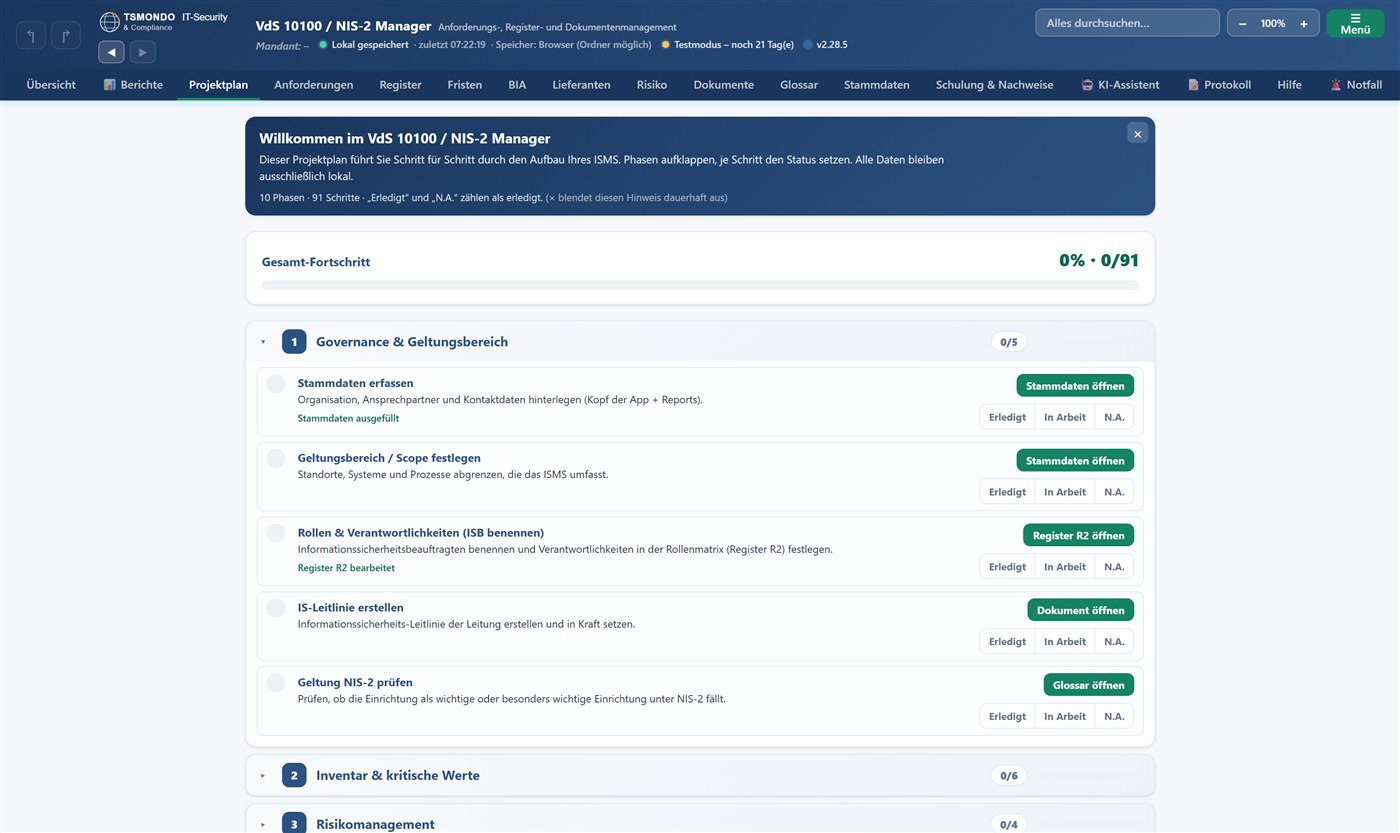Click the Glossar öffnen button
This screenshot has height=833, width=1400.
[x=1088, y=685]
